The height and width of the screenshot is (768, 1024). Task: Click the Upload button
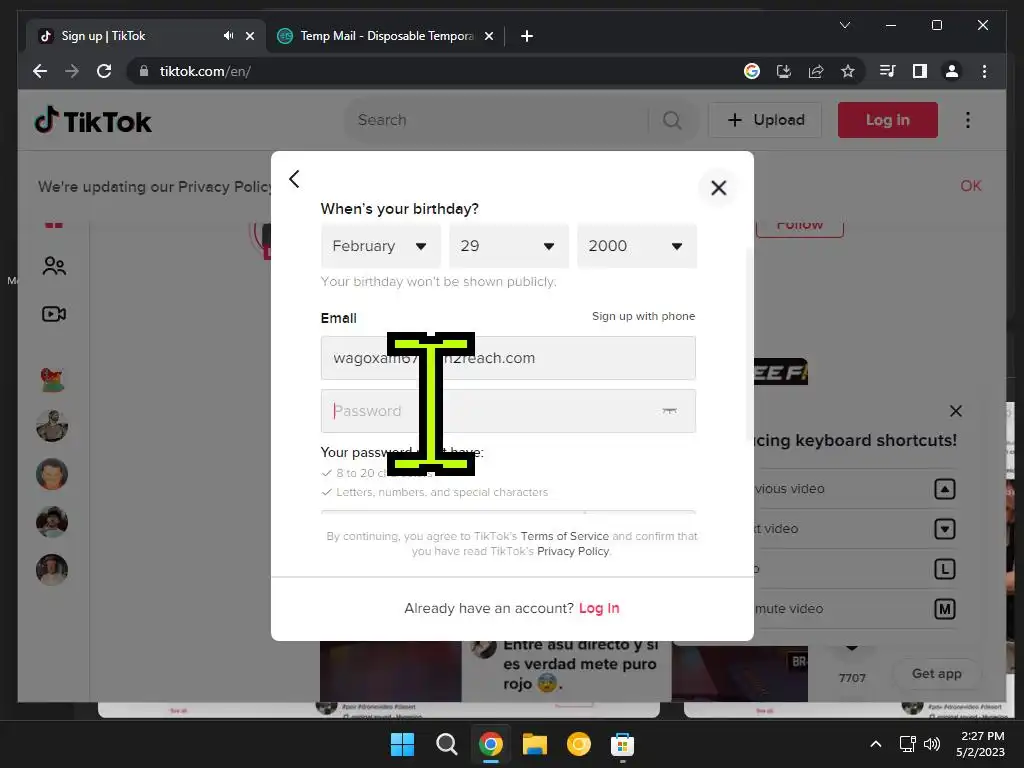[x=765, y=120]
